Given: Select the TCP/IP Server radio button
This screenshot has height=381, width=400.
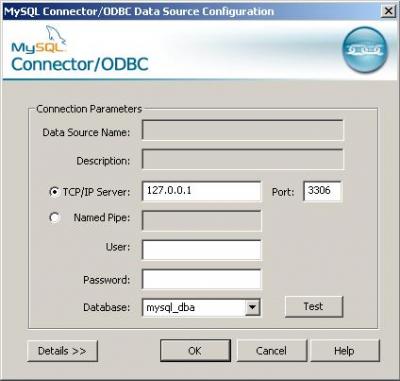Looking at the screenshot, I should pyautogui.click(x=54, y=192).
